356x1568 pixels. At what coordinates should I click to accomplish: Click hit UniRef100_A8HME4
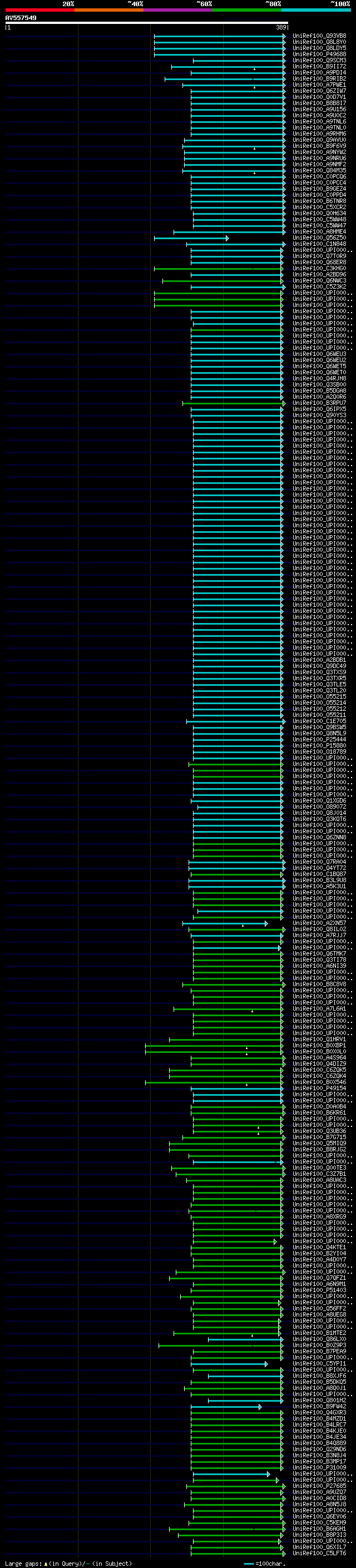319,232
